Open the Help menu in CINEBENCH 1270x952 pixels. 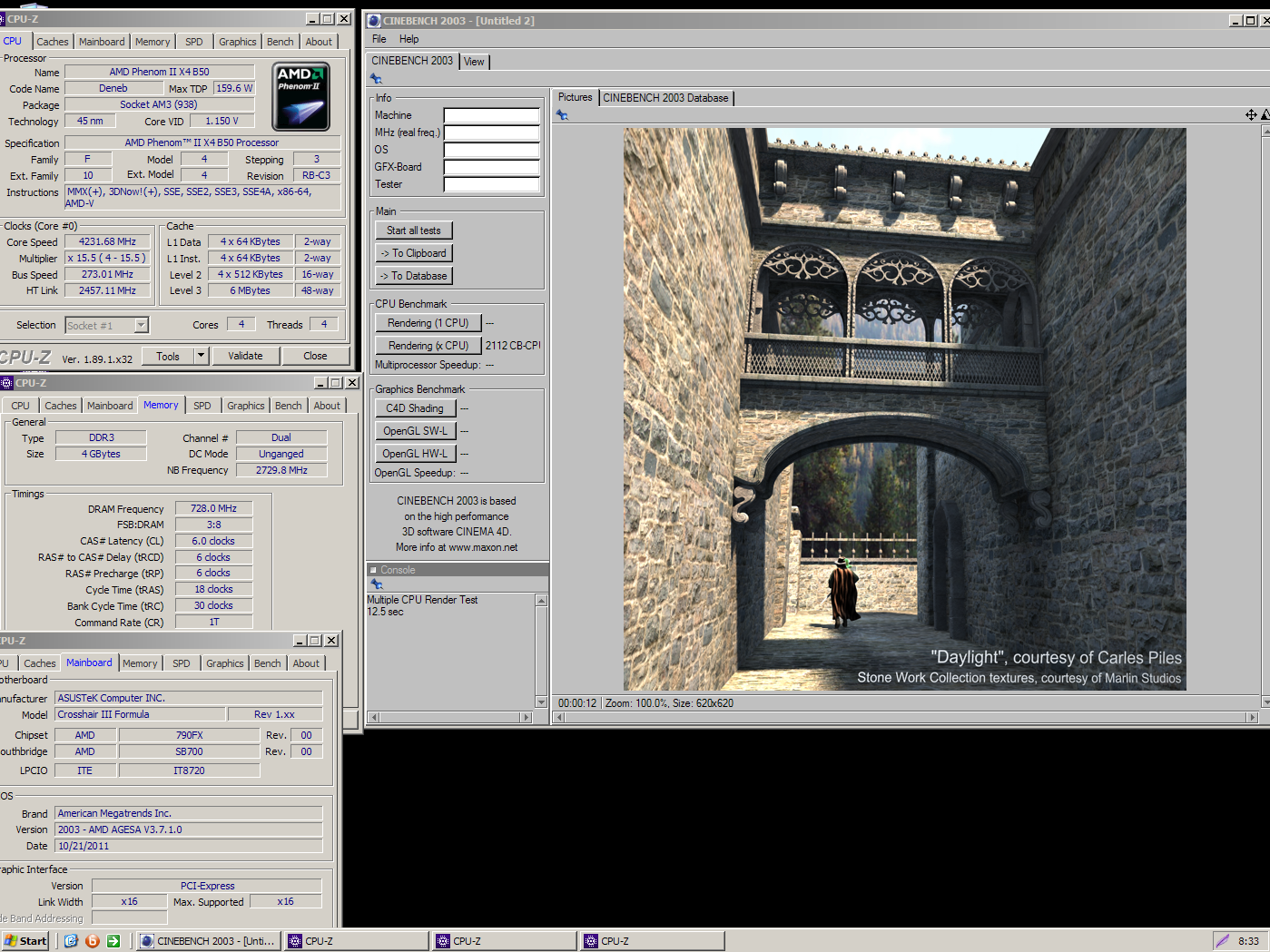tap(409, 39)
